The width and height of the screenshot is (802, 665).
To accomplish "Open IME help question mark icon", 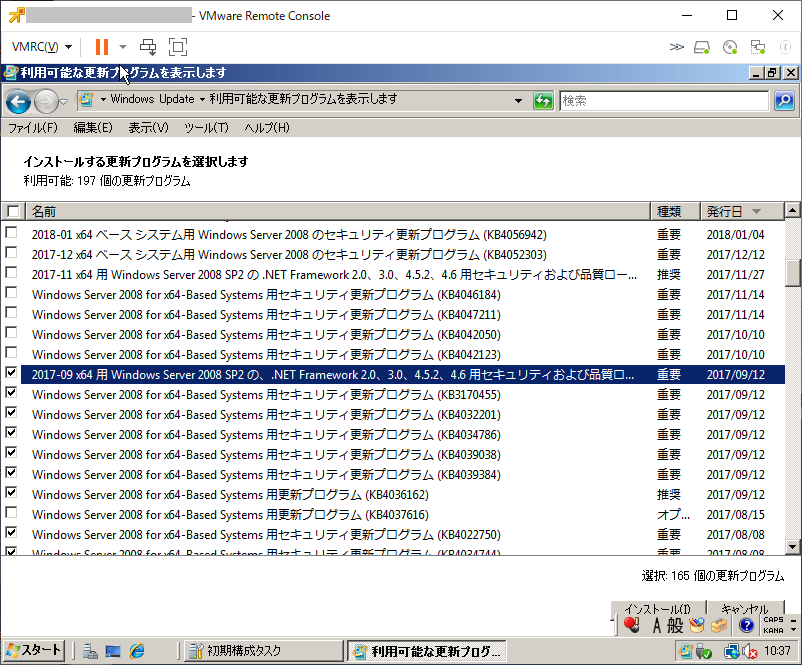I will (x=746, y=625).
